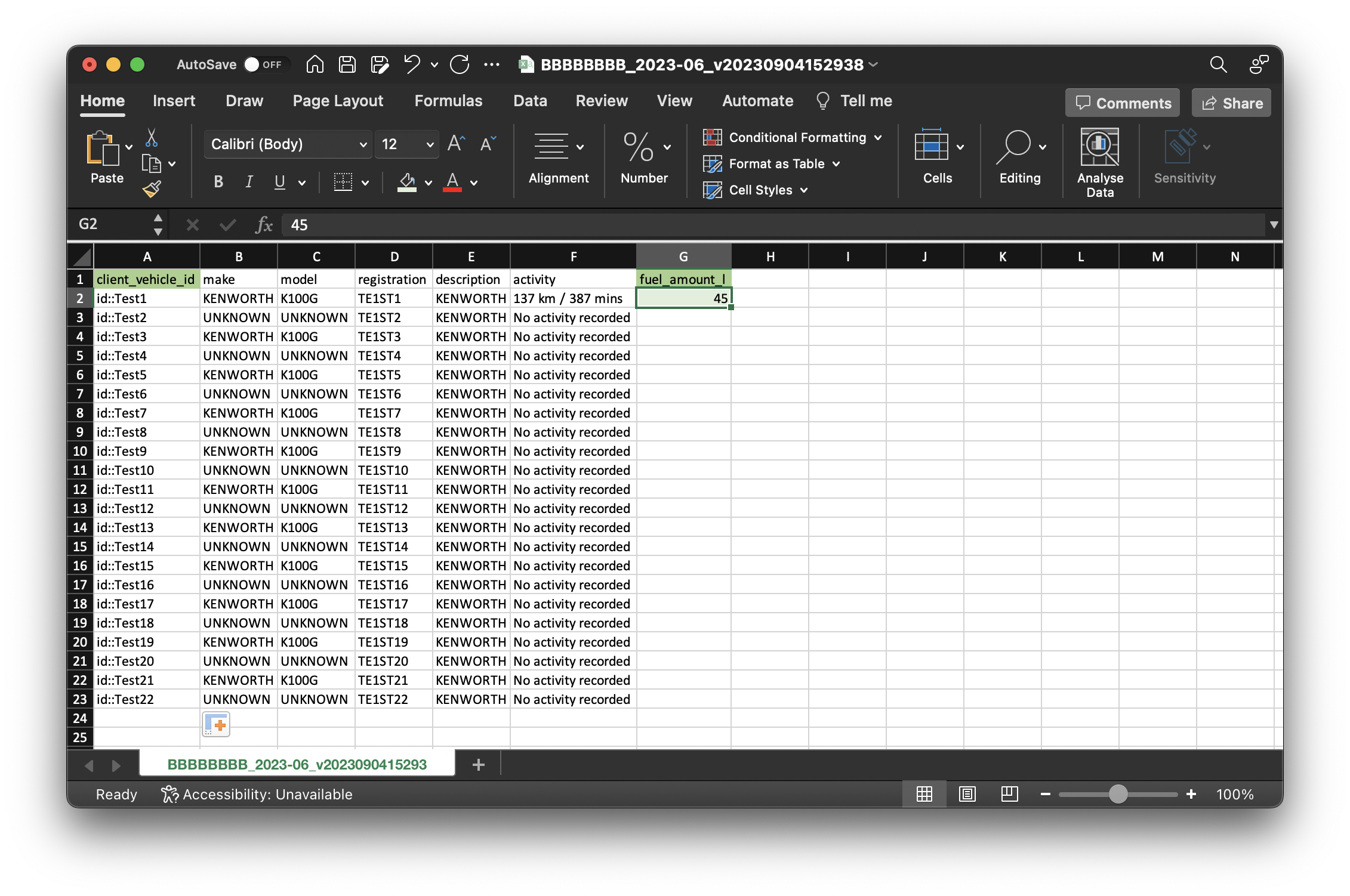
Task: Expand the Conditional Formatting dropdown
Action: pos(878,138)
